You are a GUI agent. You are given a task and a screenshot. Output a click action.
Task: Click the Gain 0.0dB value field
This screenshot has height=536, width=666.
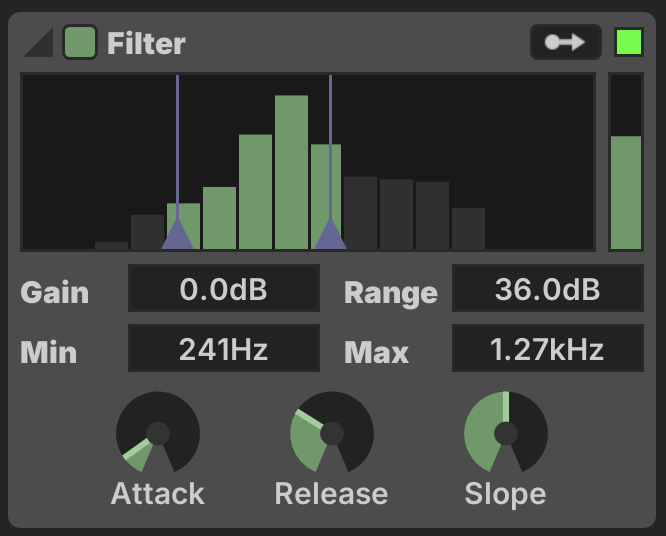[x=224, y=289]
